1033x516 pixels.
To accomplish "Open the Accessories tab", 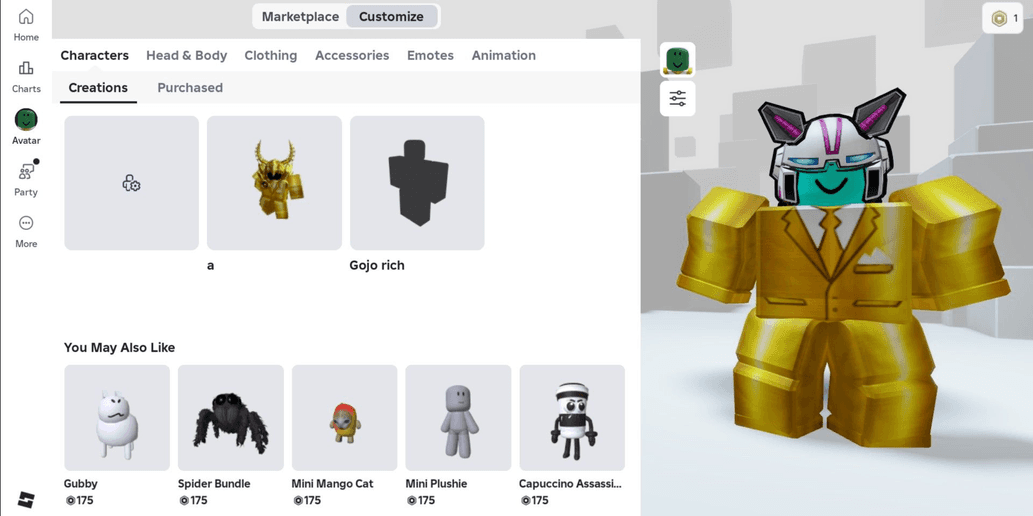I will click(x=352, y=55).
